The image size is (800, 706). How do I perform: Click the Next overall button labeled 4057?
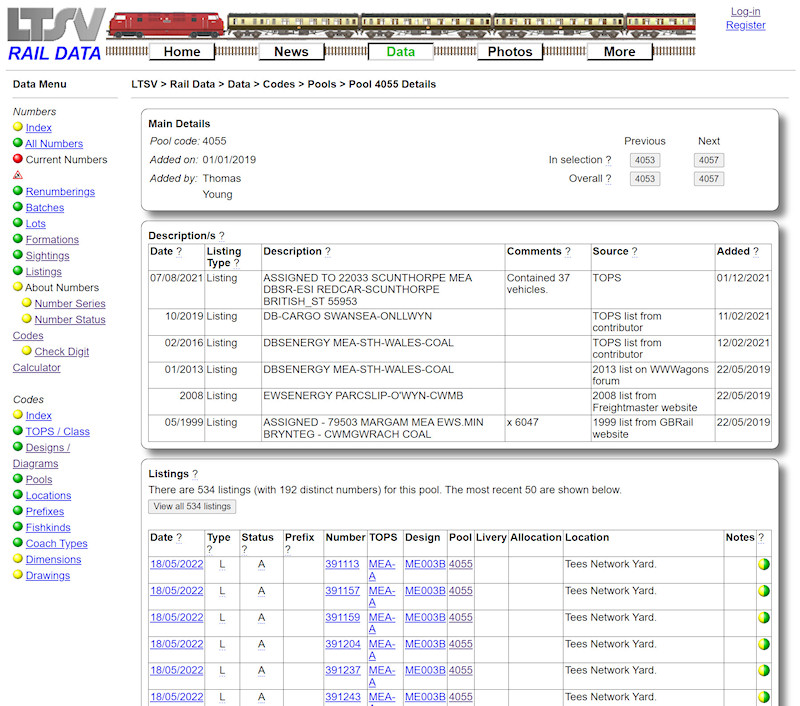point(709,178)
